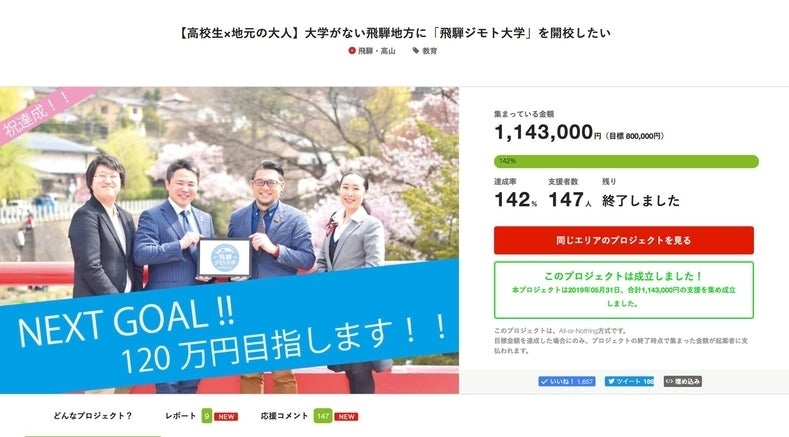Open the 飛騨・高山 area link

tap(376, 51)
